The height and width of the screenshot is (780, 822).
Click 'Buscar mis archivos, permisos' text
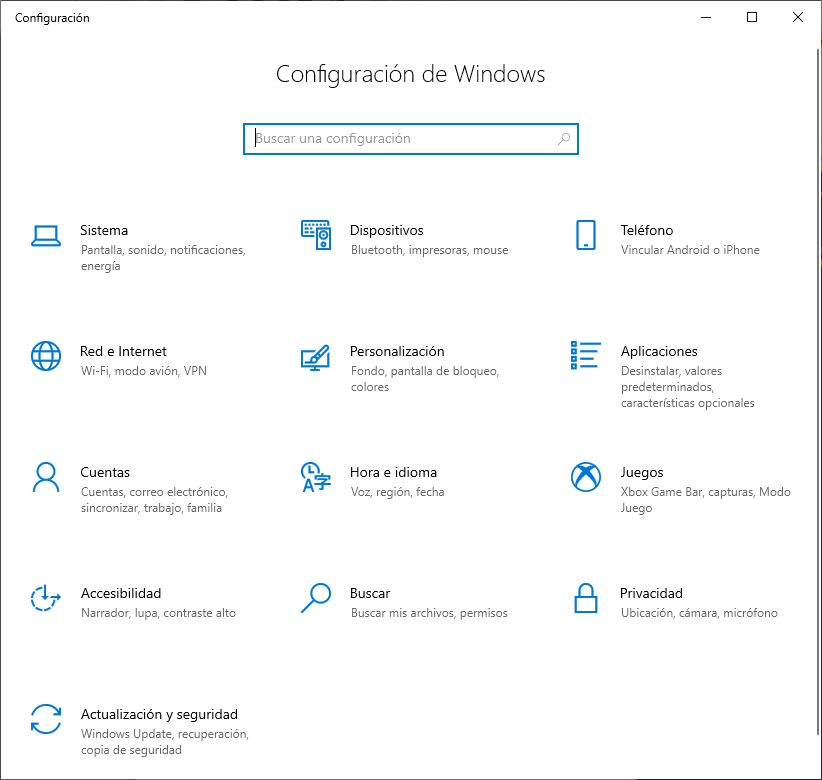point(429,614)
